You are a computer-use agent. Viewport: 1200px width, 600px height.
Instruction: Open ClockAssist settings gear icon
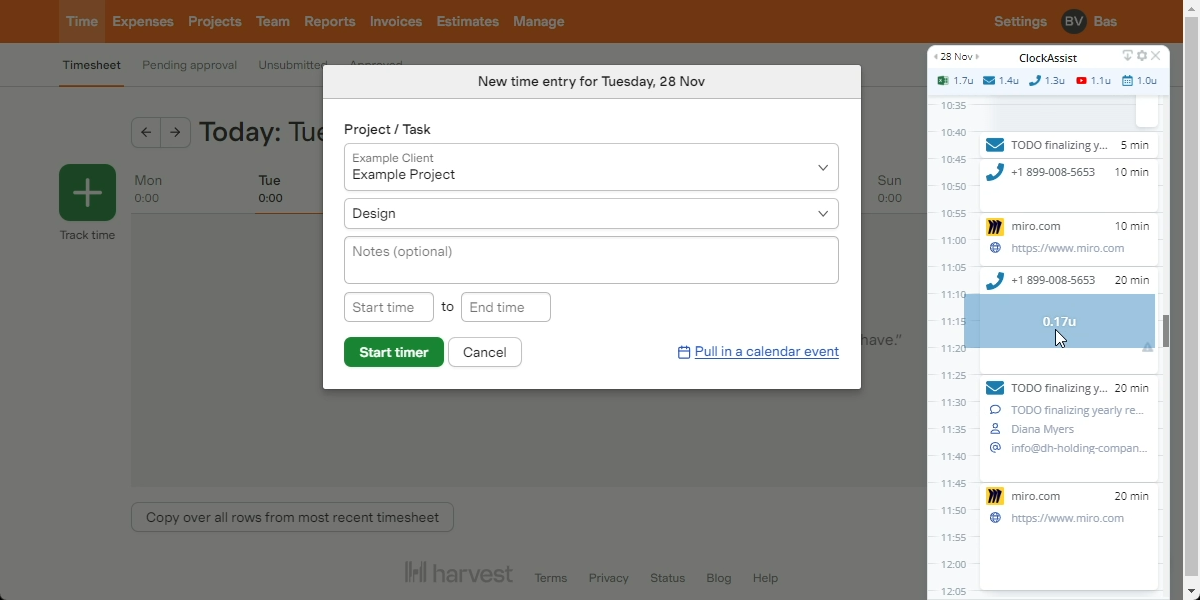1142,56
